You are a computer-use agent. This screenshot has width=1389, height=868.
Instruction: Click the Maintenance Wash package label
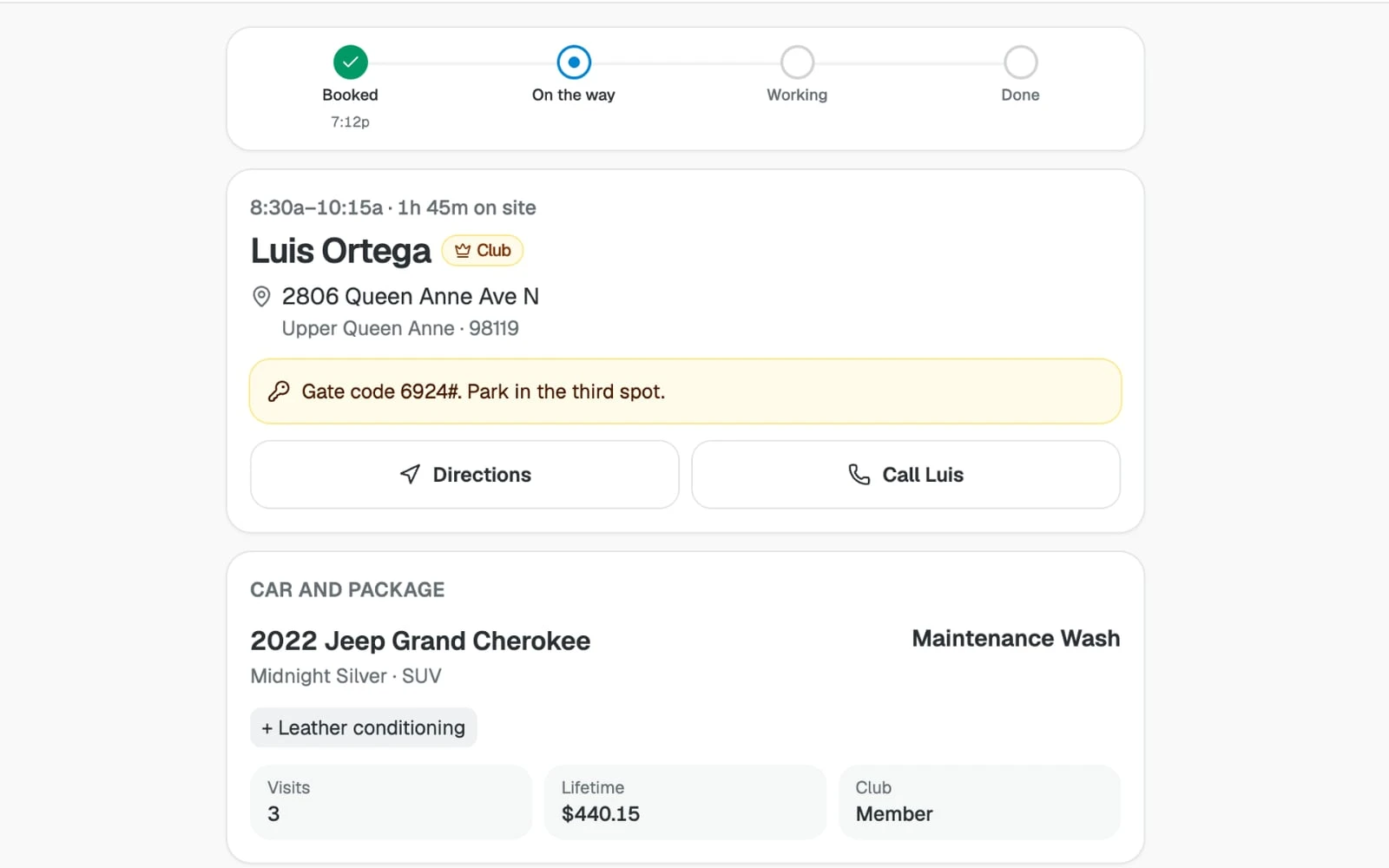point(1016,638)
